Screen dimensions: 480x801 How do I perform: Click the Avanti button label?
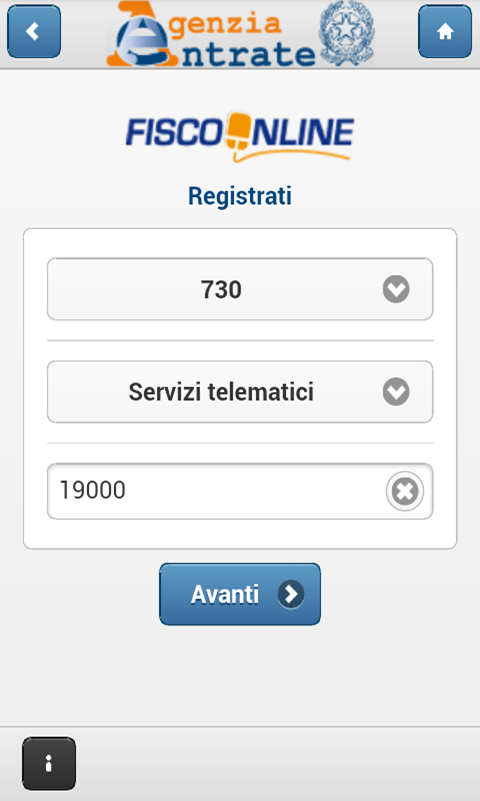[x=225, y=594]
